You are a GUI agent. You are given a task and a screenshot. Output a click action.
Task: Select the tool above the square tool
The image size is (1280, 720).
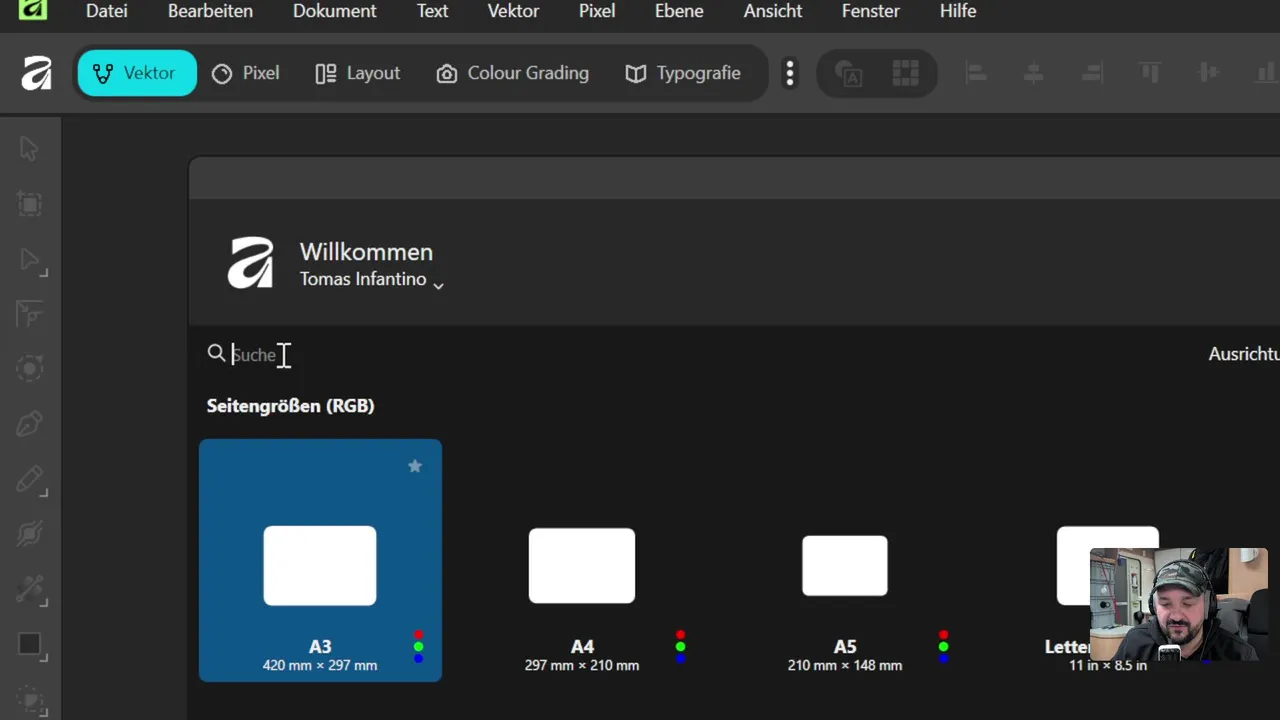pos(29,589)
